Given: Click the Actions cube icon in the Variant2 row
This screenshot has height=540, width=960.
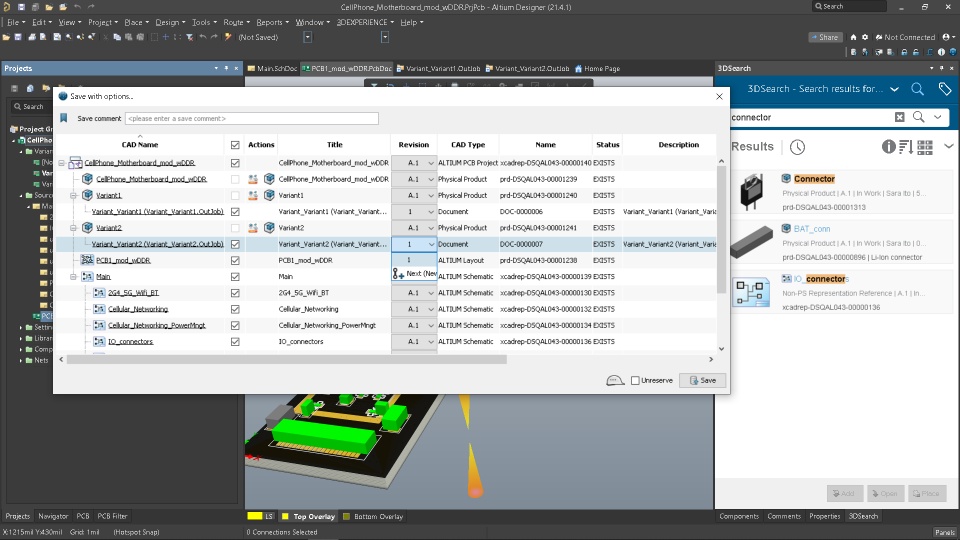Looking at the screenshot, I should click(269, 228).
